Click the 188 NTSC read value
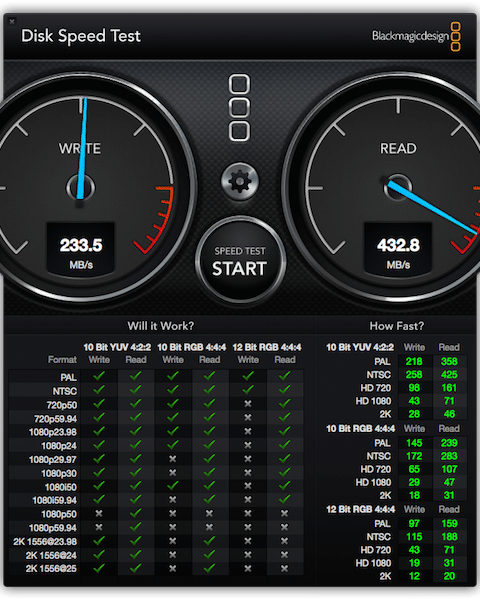 click(x=449, y=537)
